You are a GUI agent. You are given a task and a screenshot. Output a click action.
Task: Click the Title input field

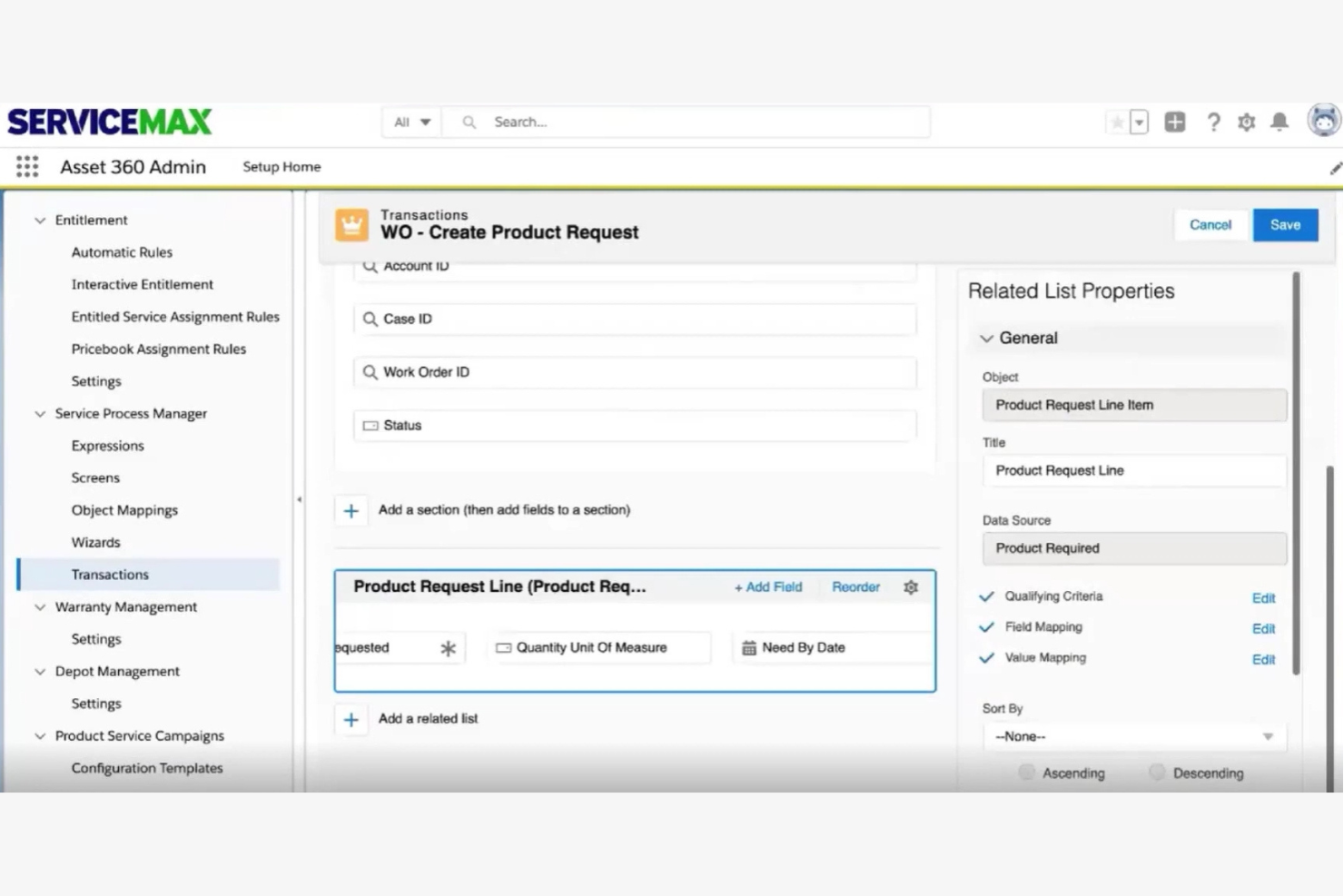pos(1134,471)
